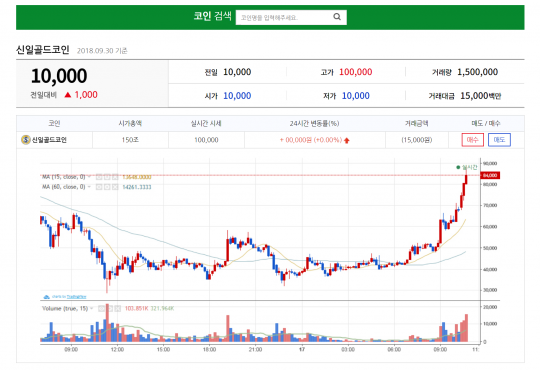540x370 pixels.
Task: Click the red up arrow in 24시간 변동률
Action: (347, 140)
